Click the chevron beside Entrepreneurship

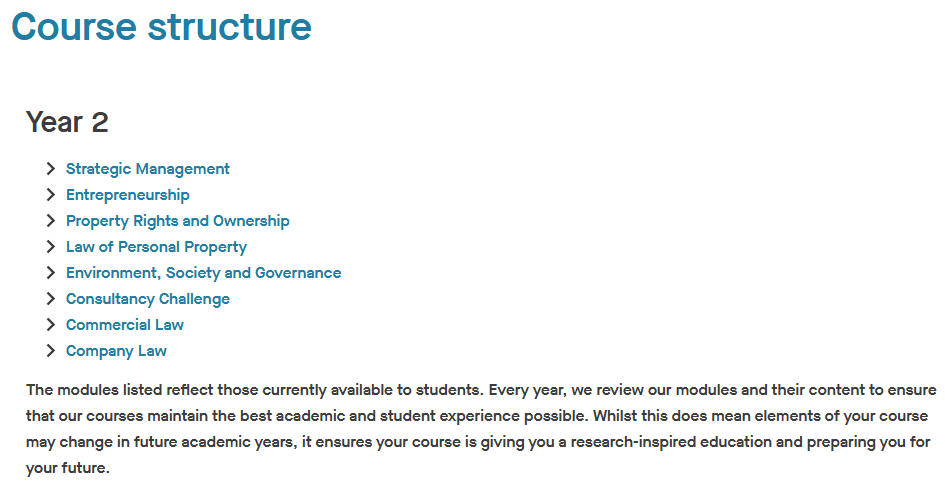pyautogui.click(x=51, y=195)
